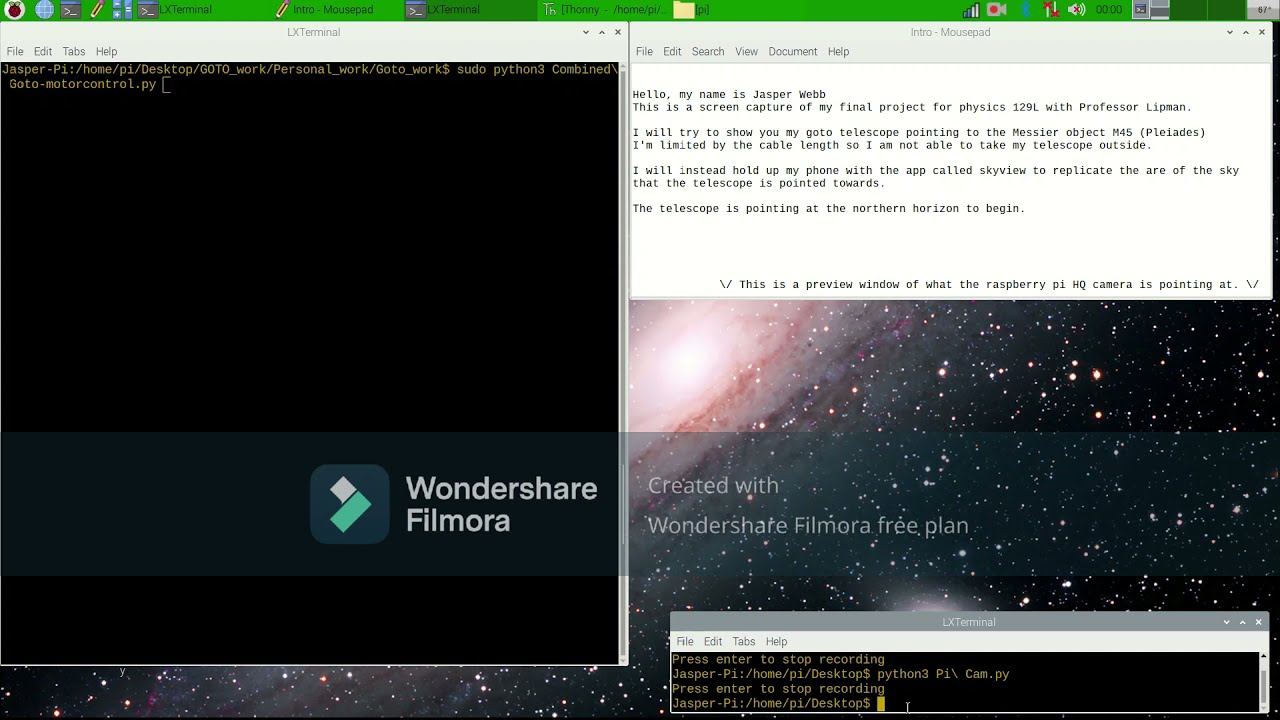Open Help menu in the Goto-motorcontrol terminal
Image resolution: width=1280 pixels, height=720 pixels.
point(106,51)
